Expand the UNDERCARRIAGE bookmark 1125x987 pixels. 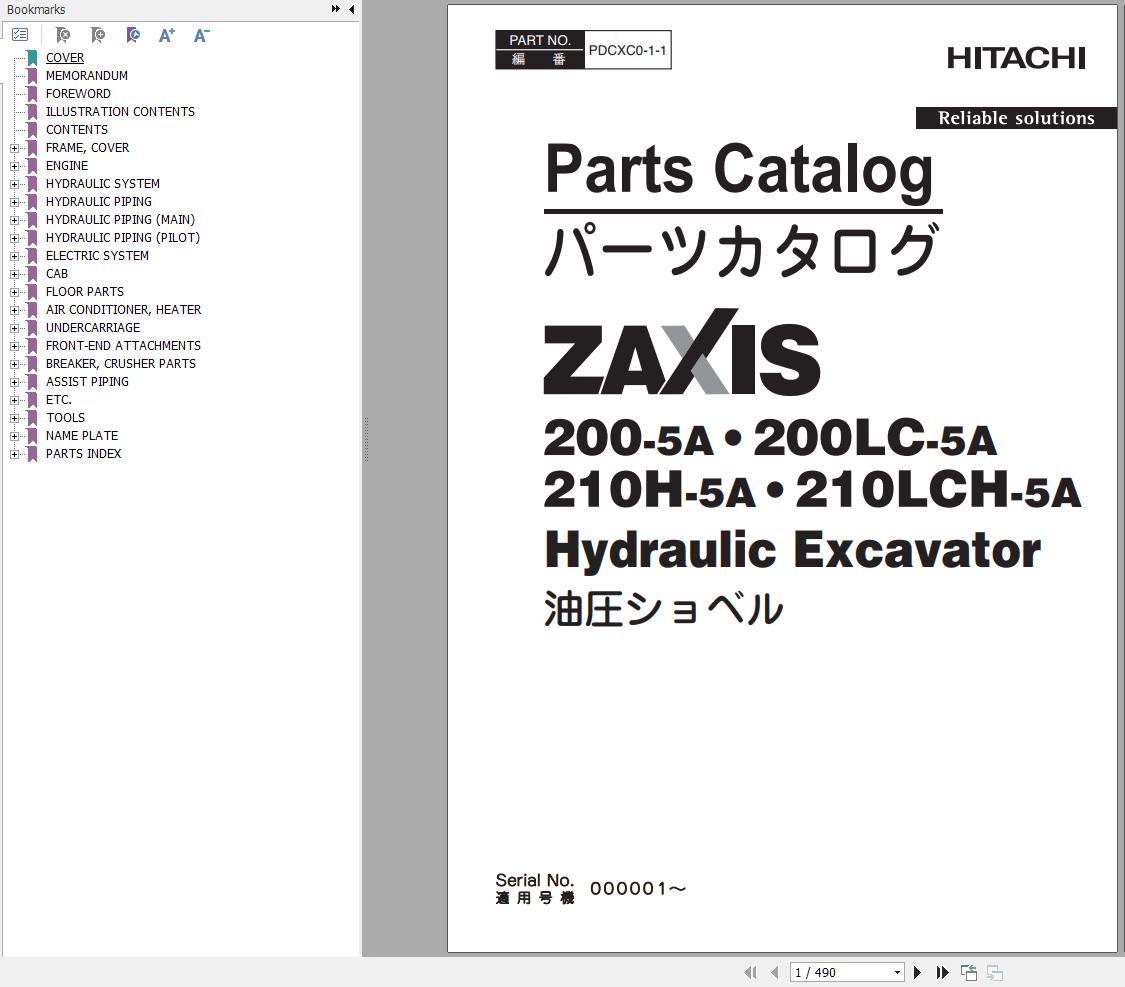click(x=14, y=329)
